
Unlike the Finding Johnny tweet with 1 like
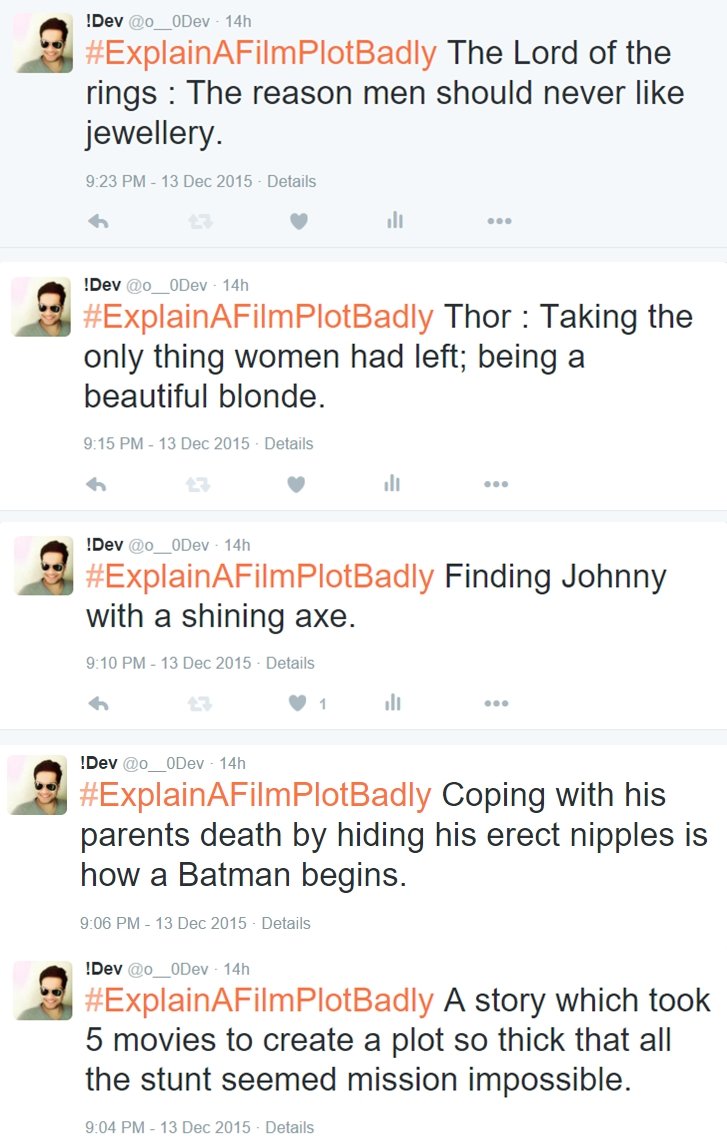pyautogui.click(x=298, y=704)
